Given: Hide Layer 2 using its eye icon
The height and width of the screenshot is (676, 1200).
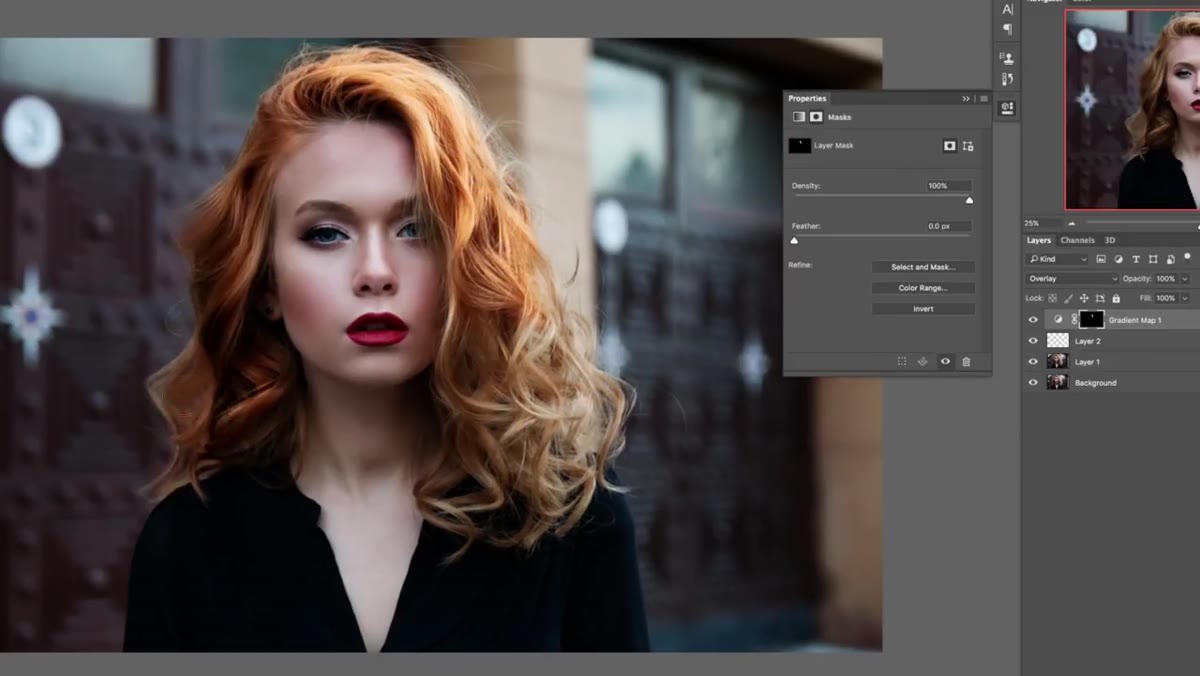Looking at the screenshot, I should click(1033, 341).
